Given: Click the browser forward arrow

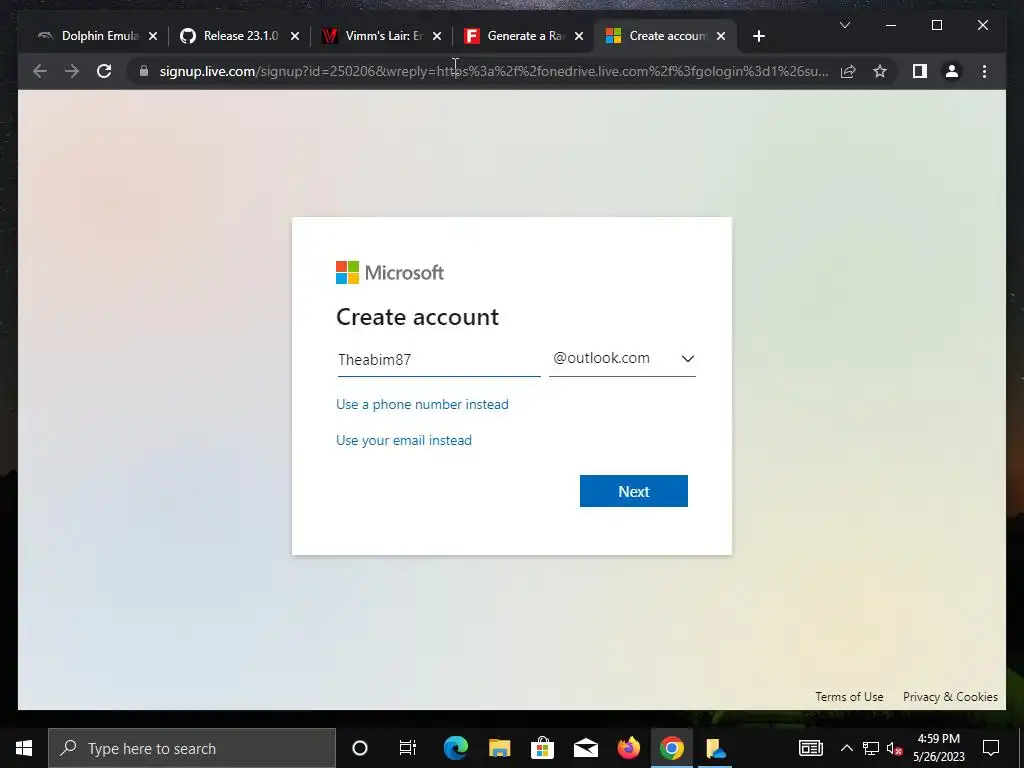Looking at the screenshot, I should click(x=72, y=71).
